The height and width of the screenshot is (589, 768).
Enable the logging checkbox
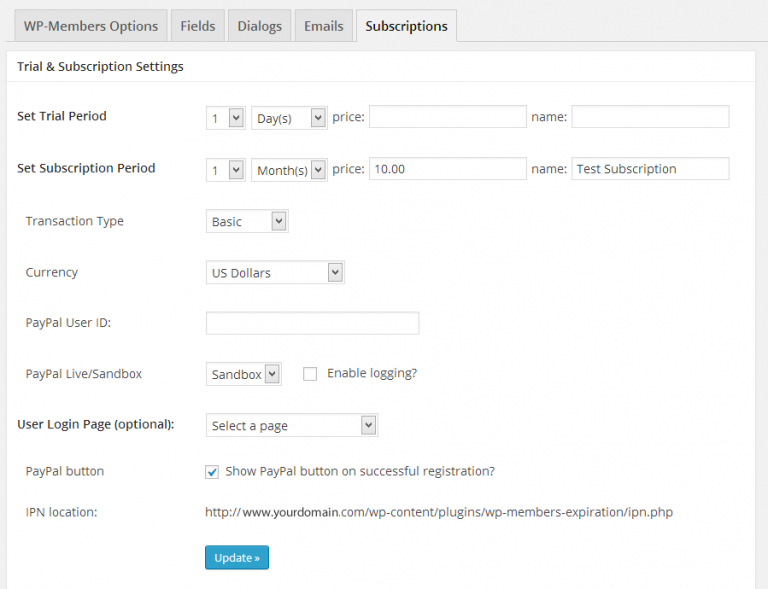coord(310,374)
